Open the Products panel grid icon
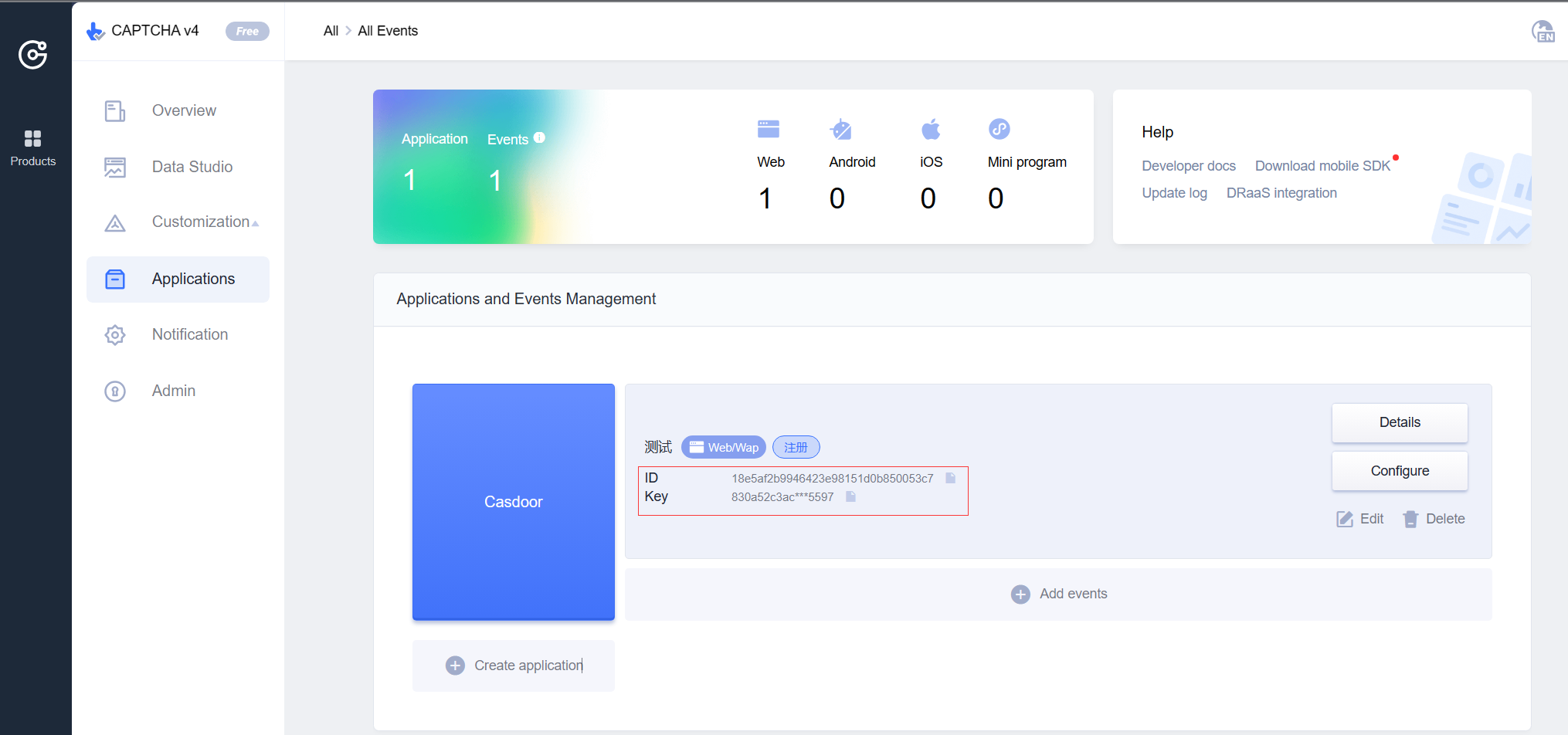Screen dimensions: 1568x735 click(x=32, y=138)
